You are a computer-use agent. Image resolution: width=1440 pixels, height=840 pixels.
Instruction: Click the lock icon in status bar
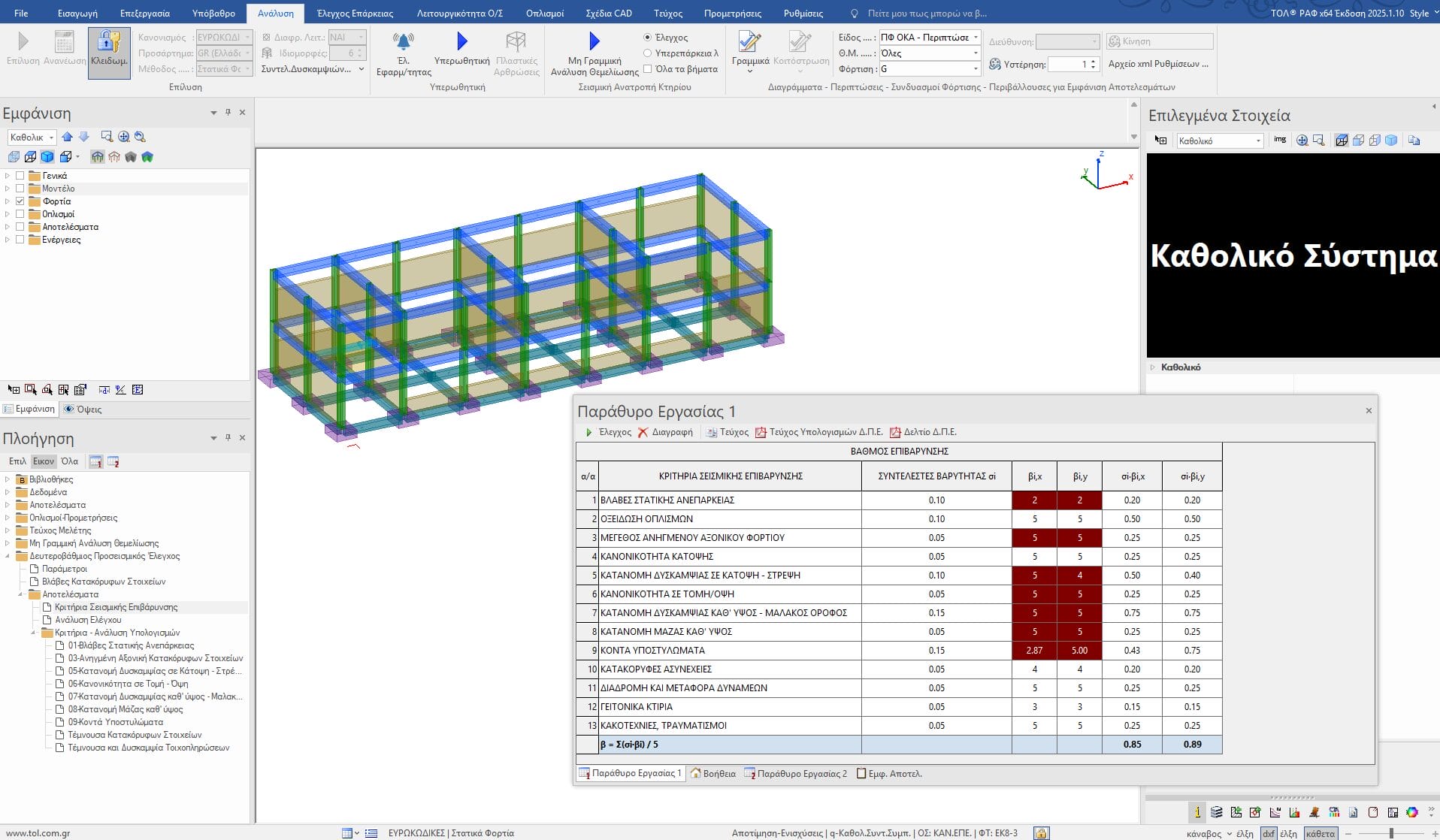pos(1041,832)
